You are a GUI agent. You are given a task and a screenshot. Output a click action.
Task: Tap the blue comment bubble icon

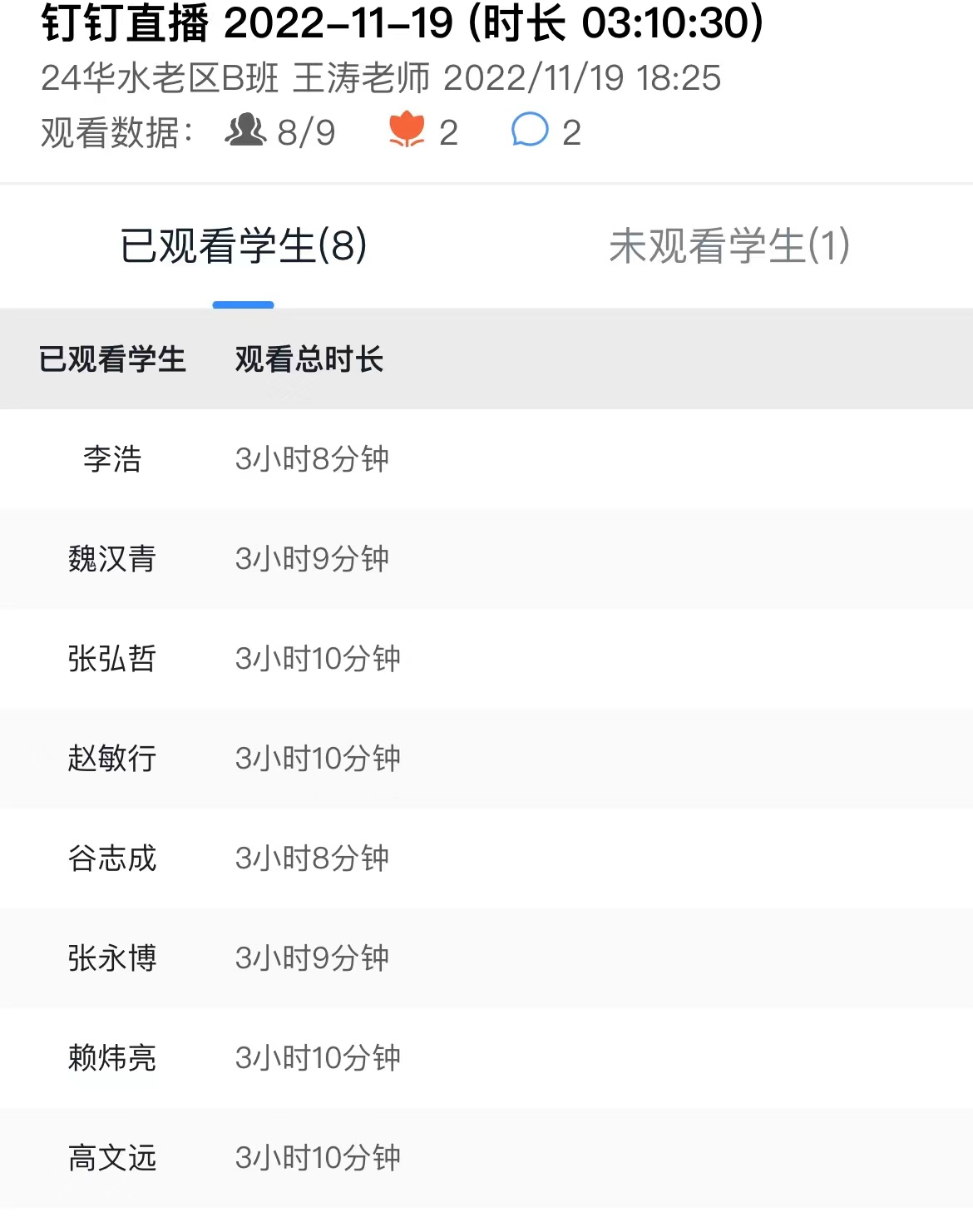pyautogui.click(x=530, y=131)
